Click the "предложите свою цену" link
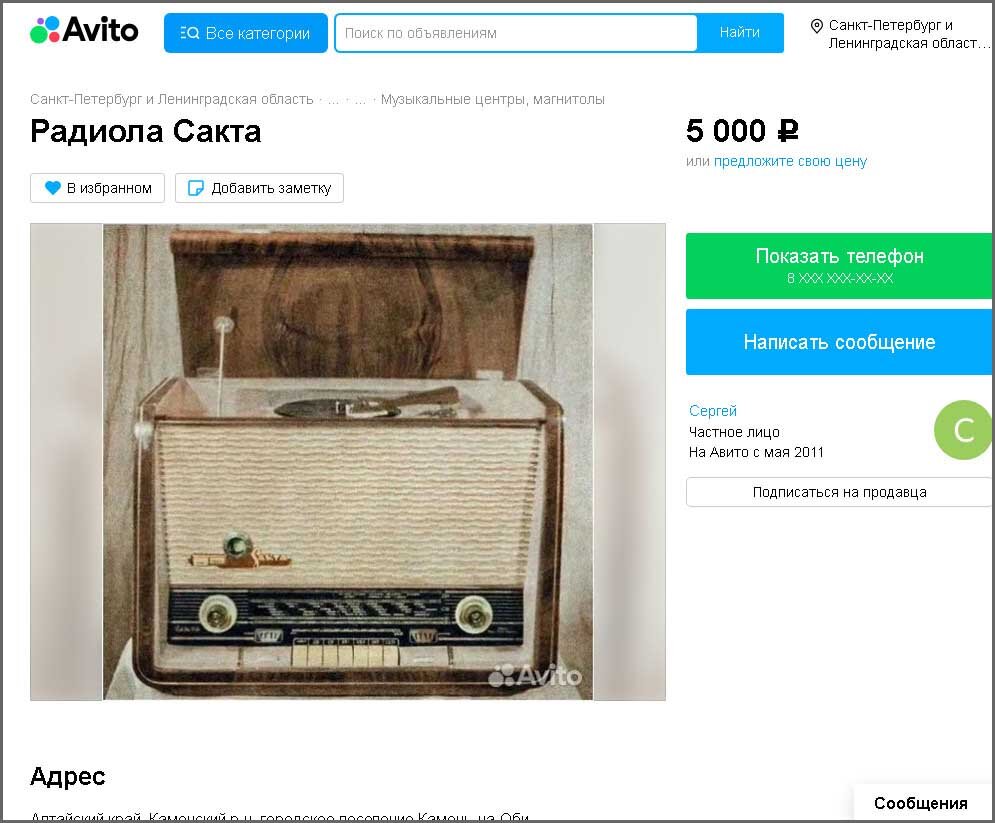Image resolution: width=995 pixels, height=823 pixels. pyautogui.click(x=790, y=161)
